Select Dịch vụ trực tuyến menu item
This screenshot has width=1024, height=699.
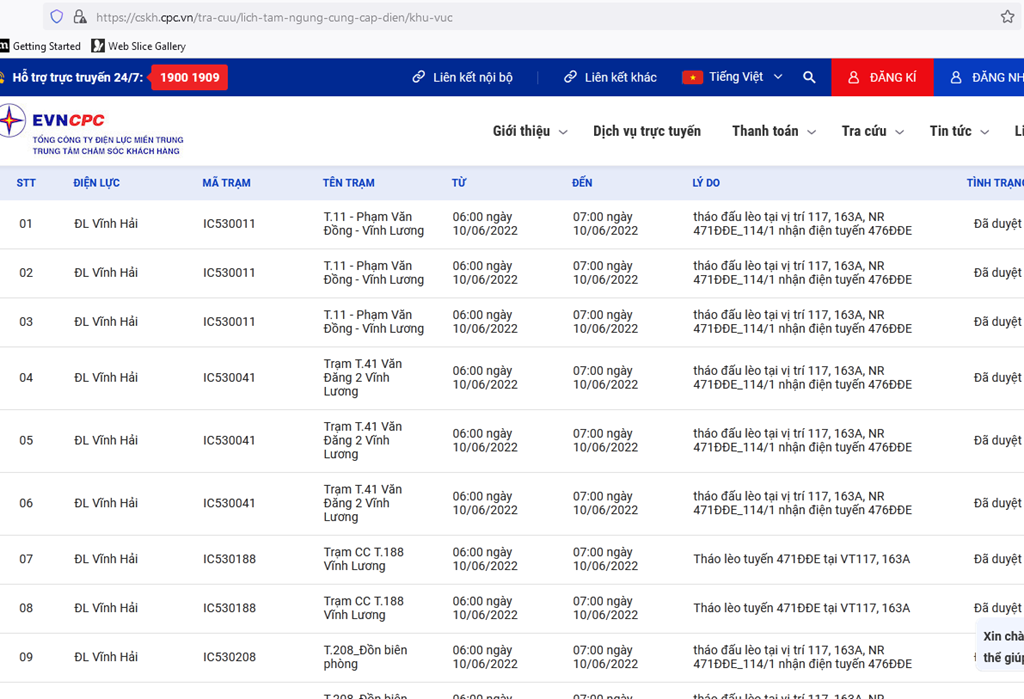point(647,131)
